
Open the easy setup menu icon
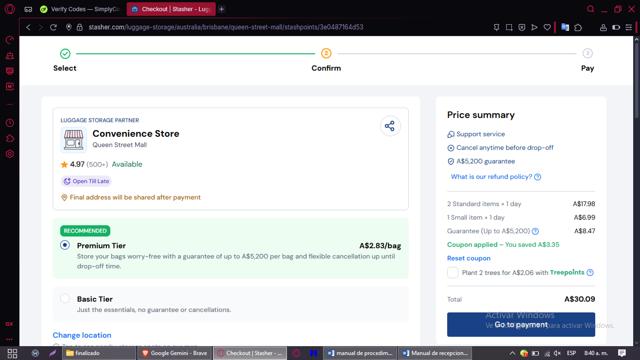(629, 27)
